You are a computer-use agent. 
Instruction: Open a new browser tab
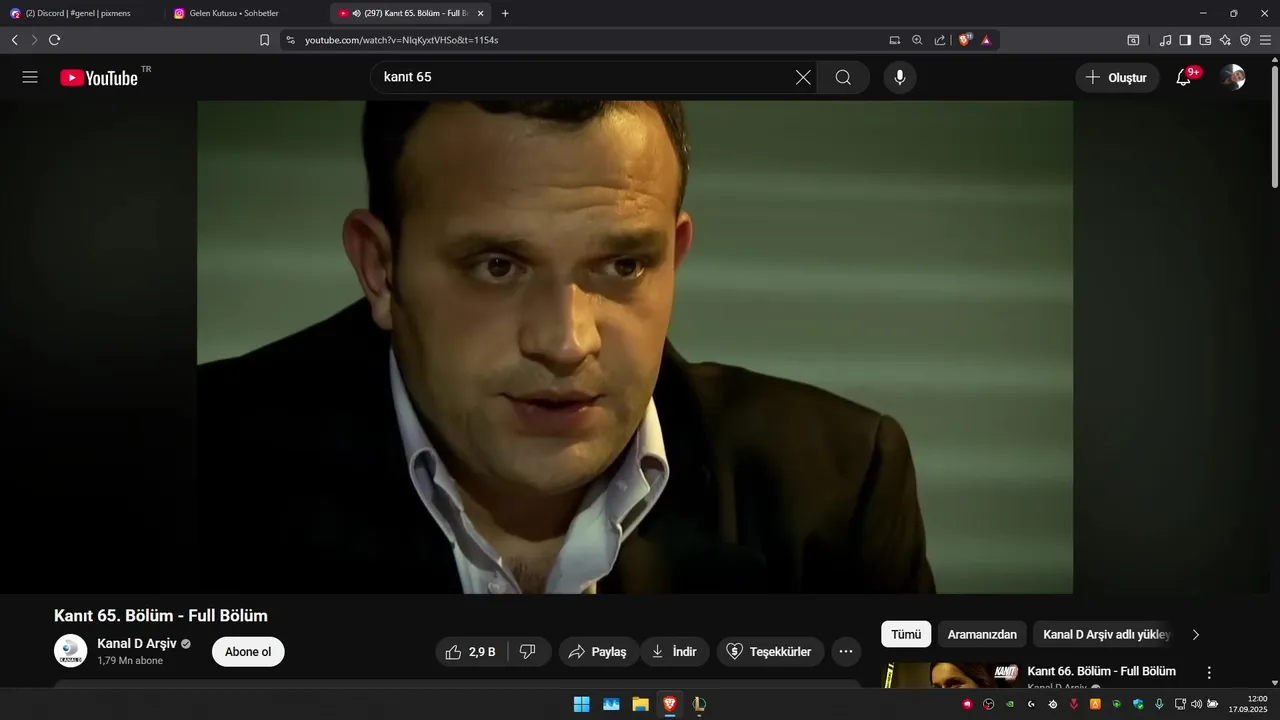click(x=505, y=13)
